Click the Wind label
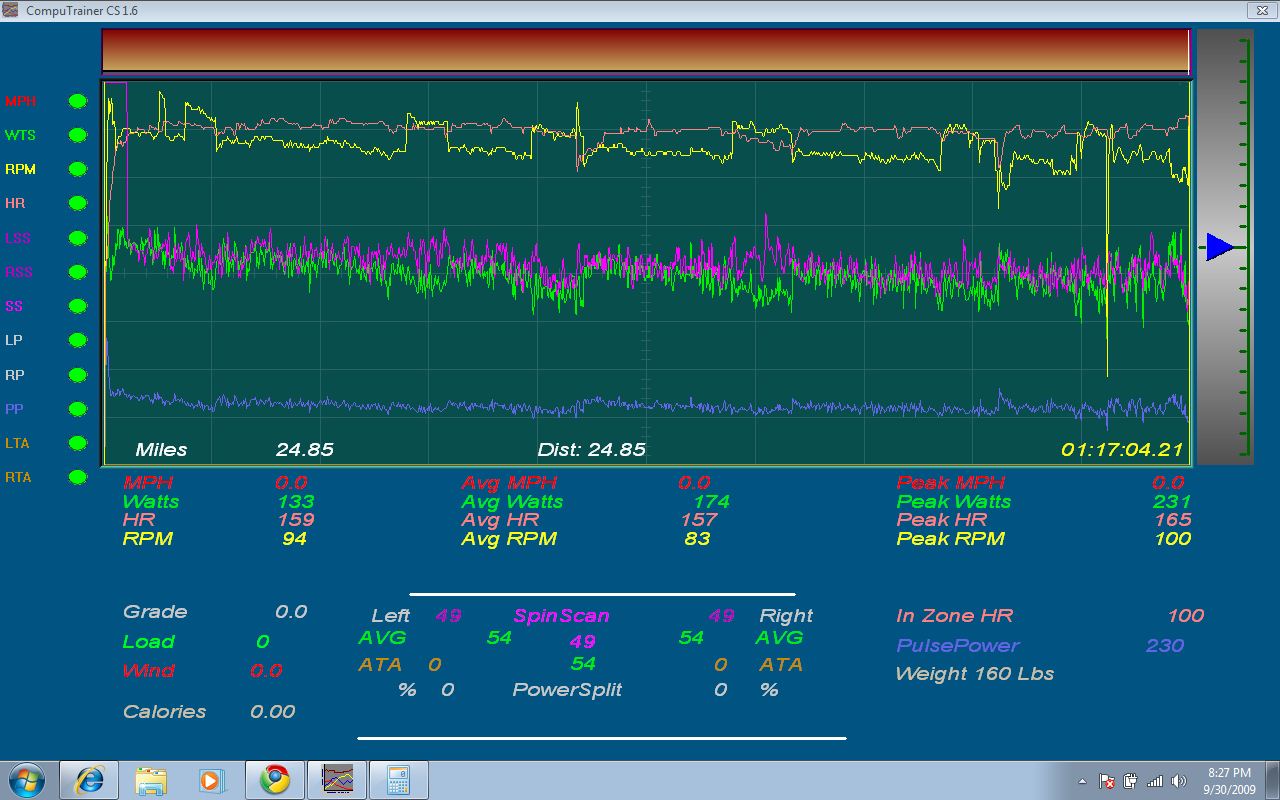 click(148, 671)
